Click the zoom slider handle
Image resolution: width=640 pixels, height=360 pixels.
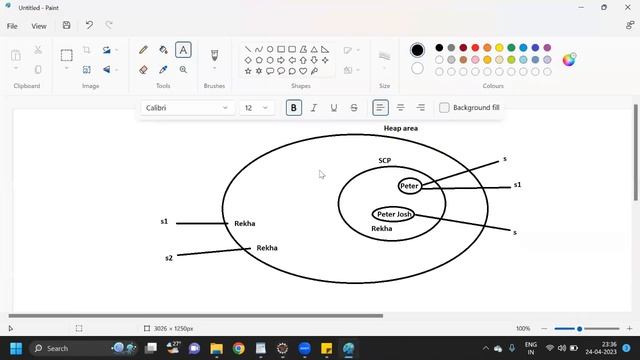pos(579,329)
